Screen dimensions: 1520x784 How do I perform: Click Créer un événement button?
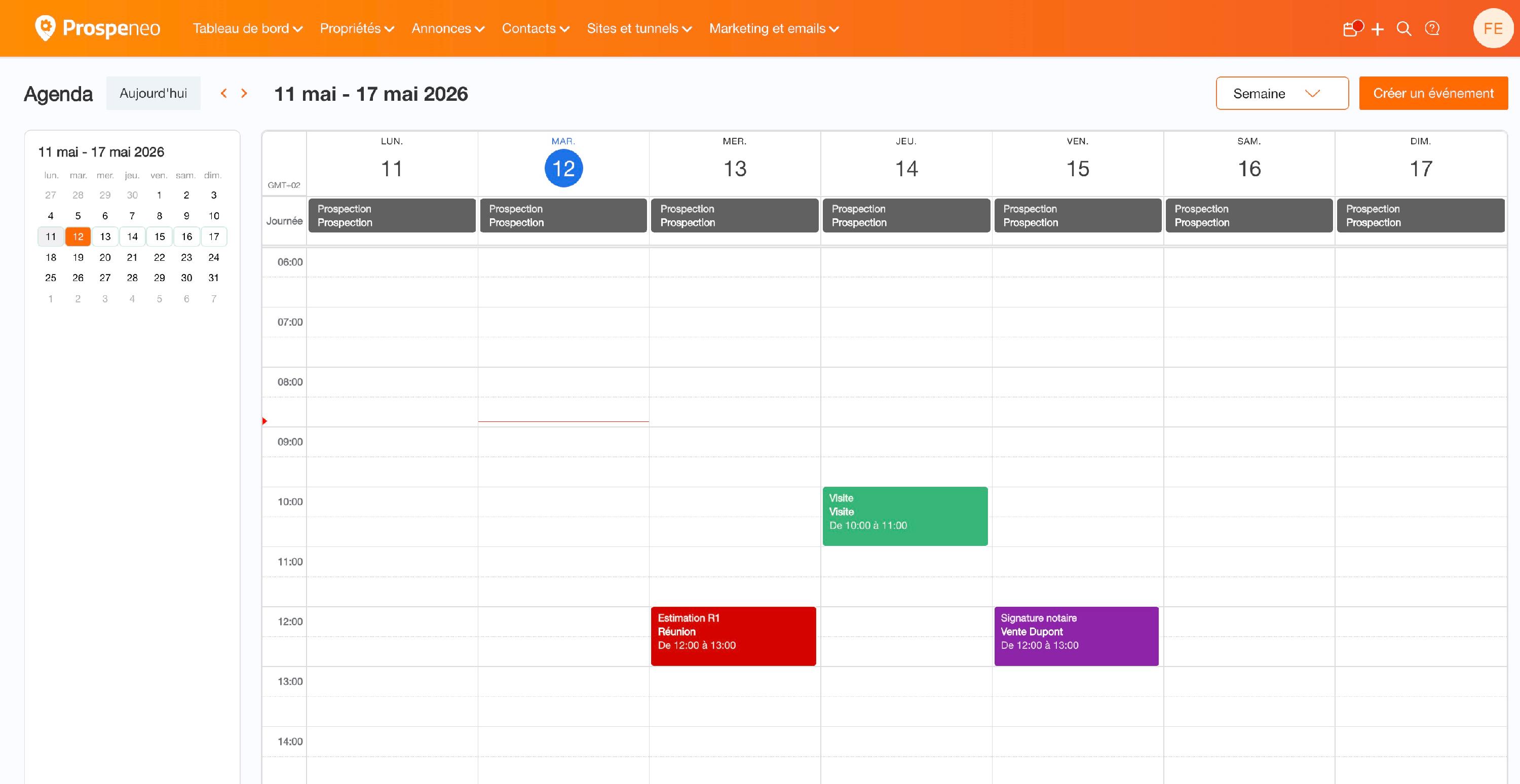(1433, 93)
